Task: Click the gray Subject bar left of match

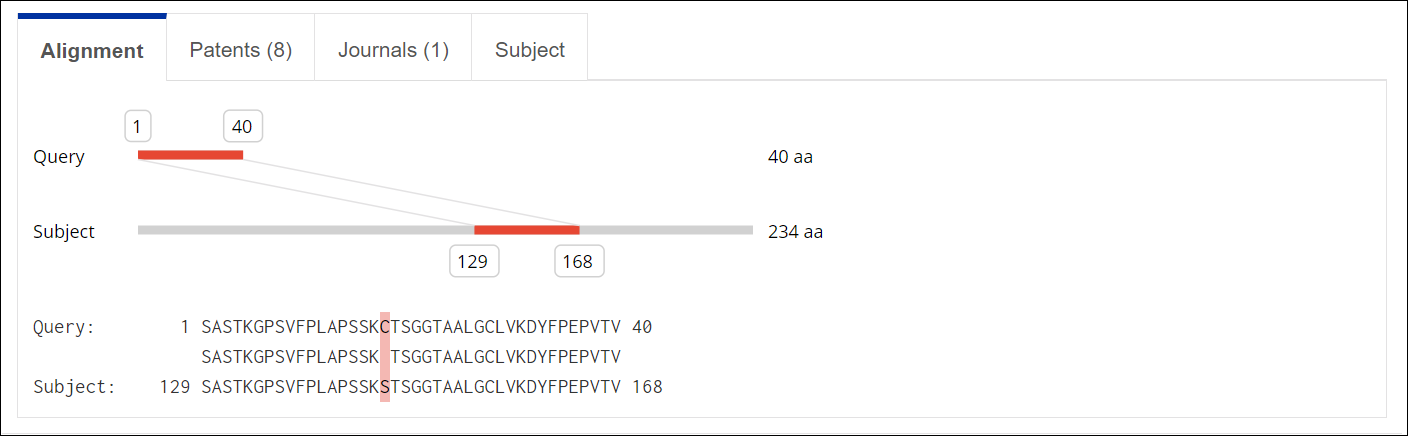Action: (306, 230)
